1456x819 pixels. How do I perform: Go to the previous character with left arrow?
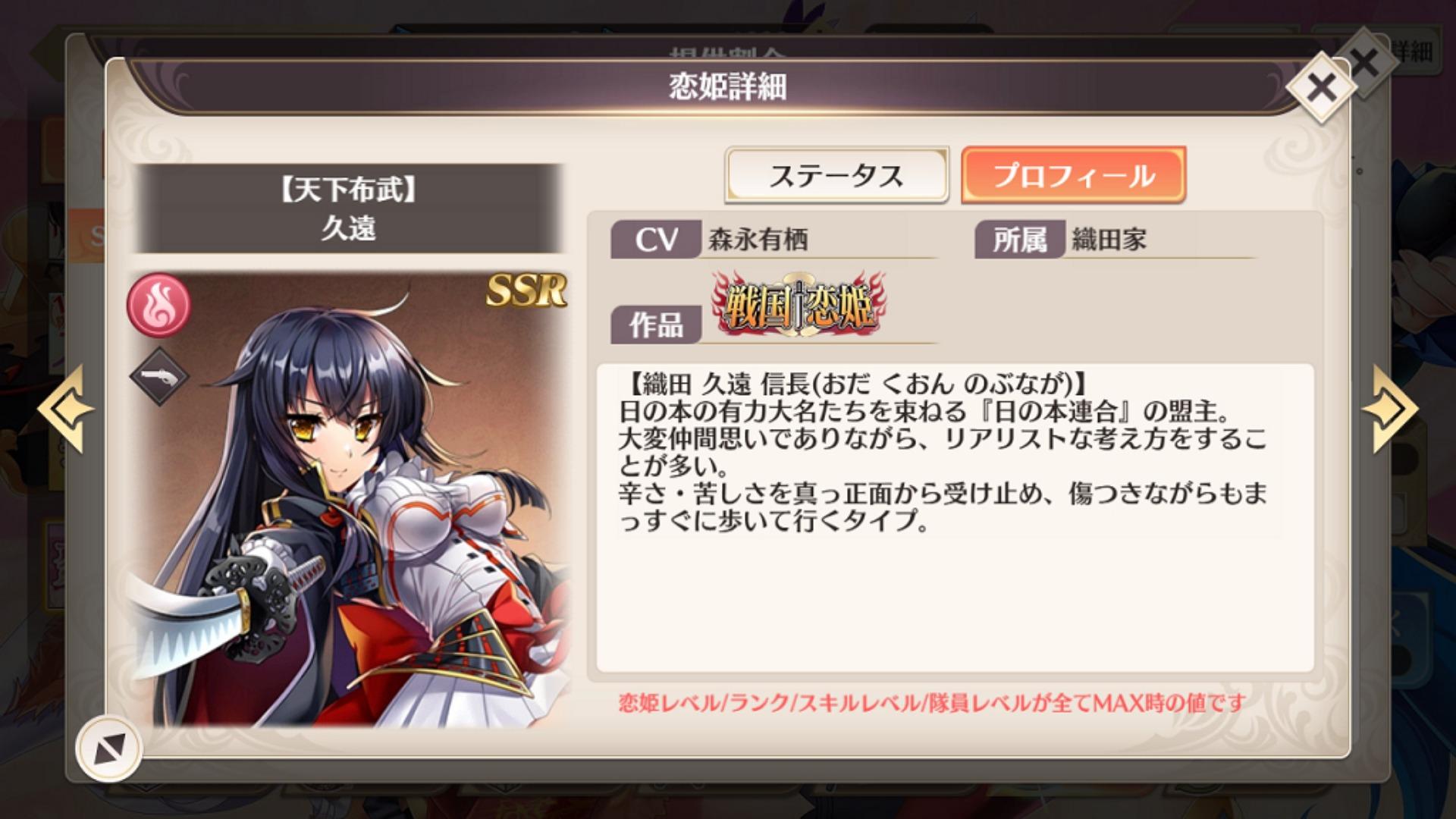coord(65,409)
